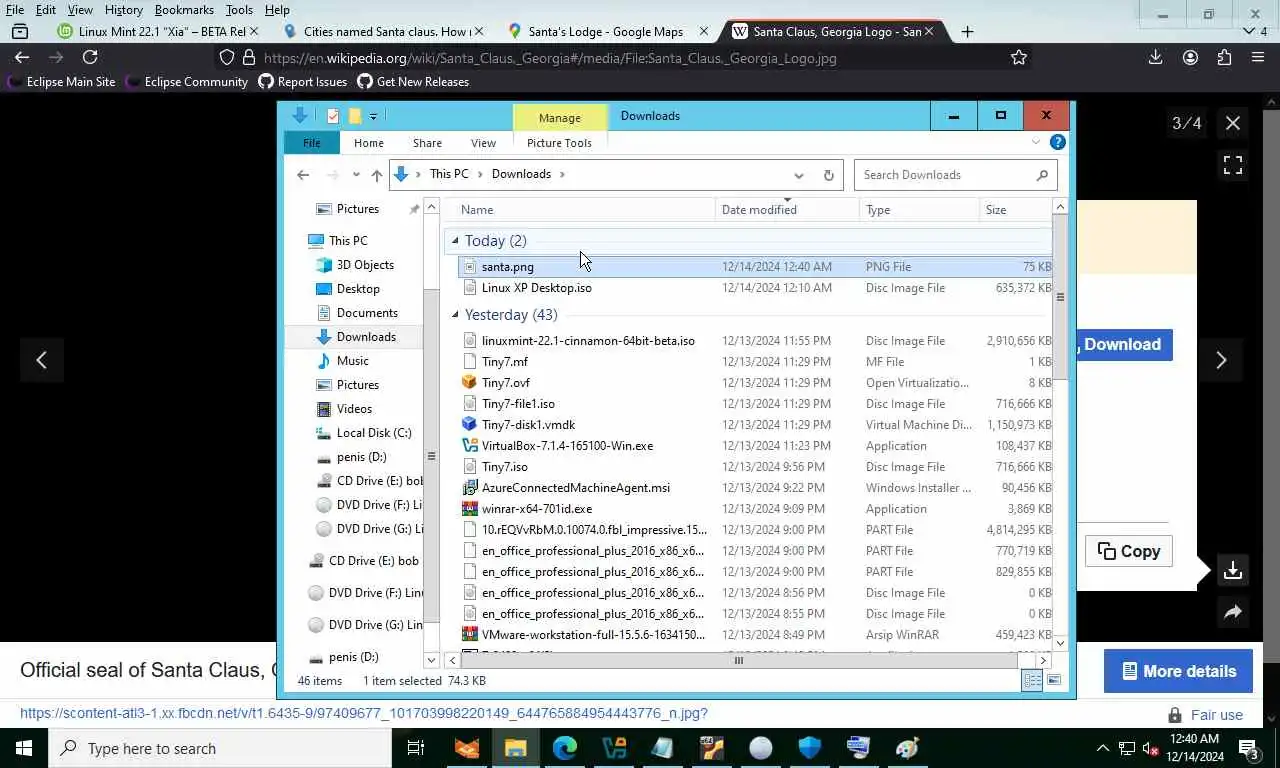This screenshot has height=768, width=1280.
Task: Go back in the Explorer window
Action: click(x=303, y=175)
